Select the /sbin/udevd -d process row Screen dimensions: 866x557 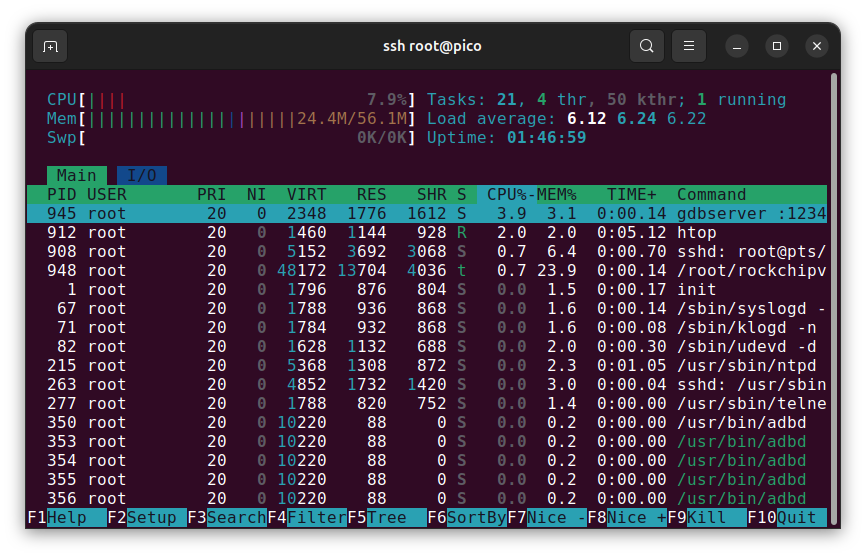pos(427,347)
